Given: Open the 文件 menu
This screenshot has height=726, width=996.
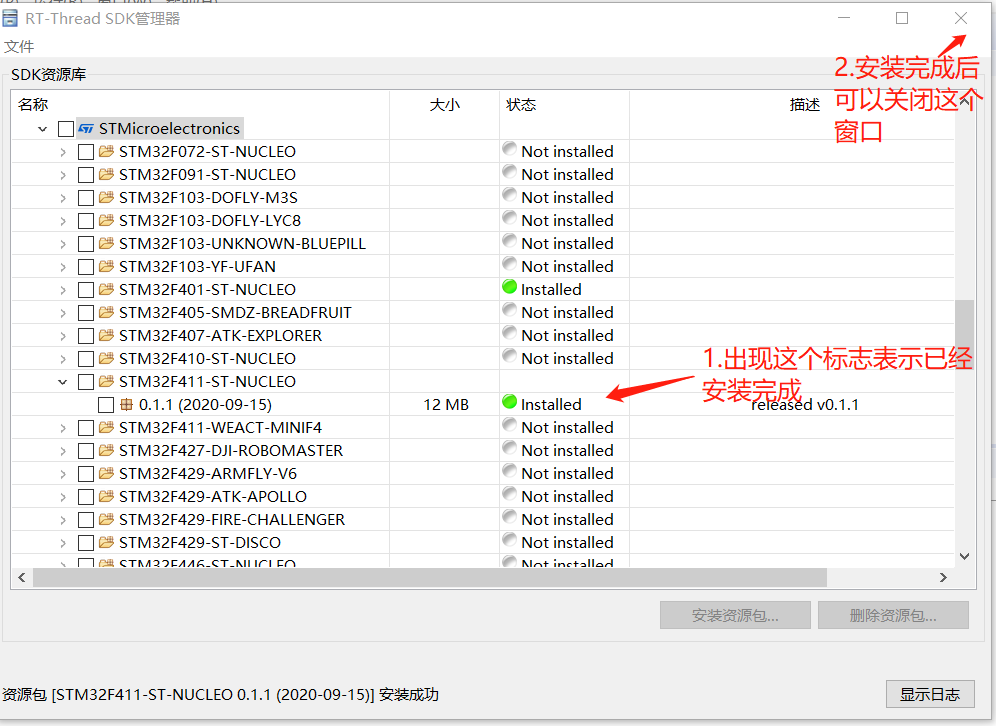Looking at the screenshot, I should tap(19, 45).
